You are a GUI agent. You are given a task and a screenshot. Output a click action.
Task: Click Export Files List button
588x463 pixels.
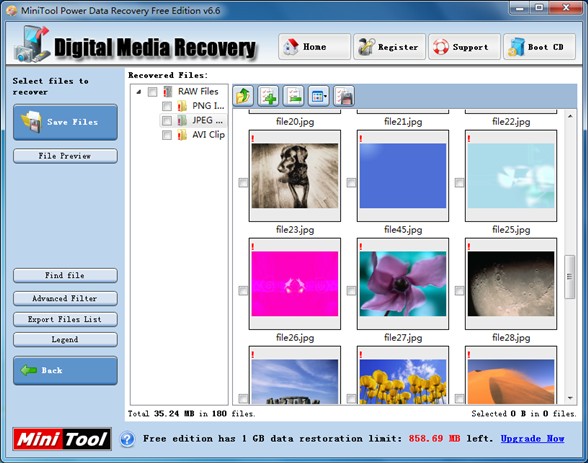pyautogui.click(x=65, y=319)
